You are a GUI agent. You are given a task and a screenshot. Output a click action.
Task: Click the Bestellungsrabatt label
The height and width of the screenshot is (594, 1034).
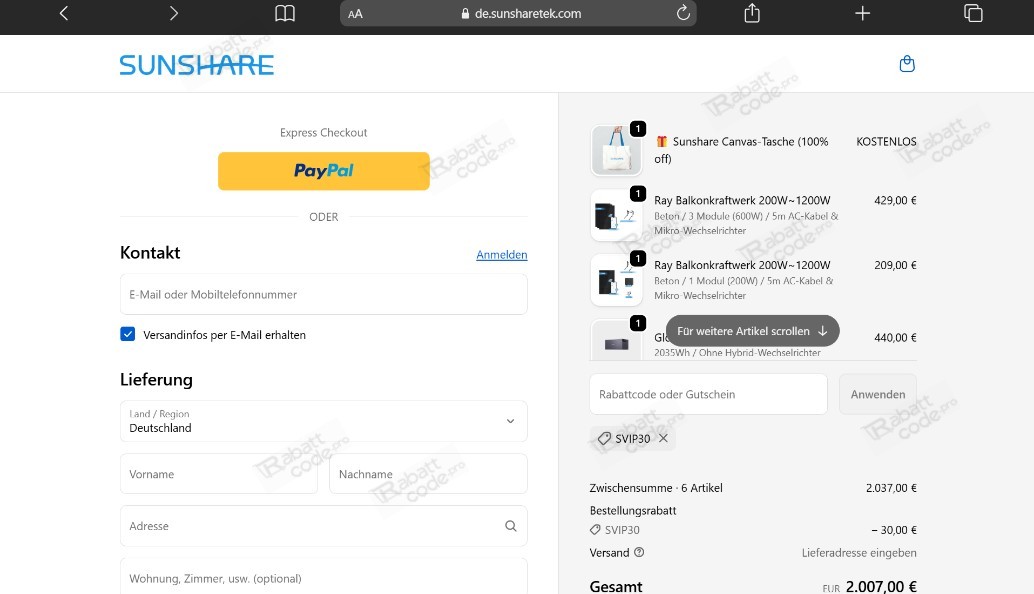[633, 510]
